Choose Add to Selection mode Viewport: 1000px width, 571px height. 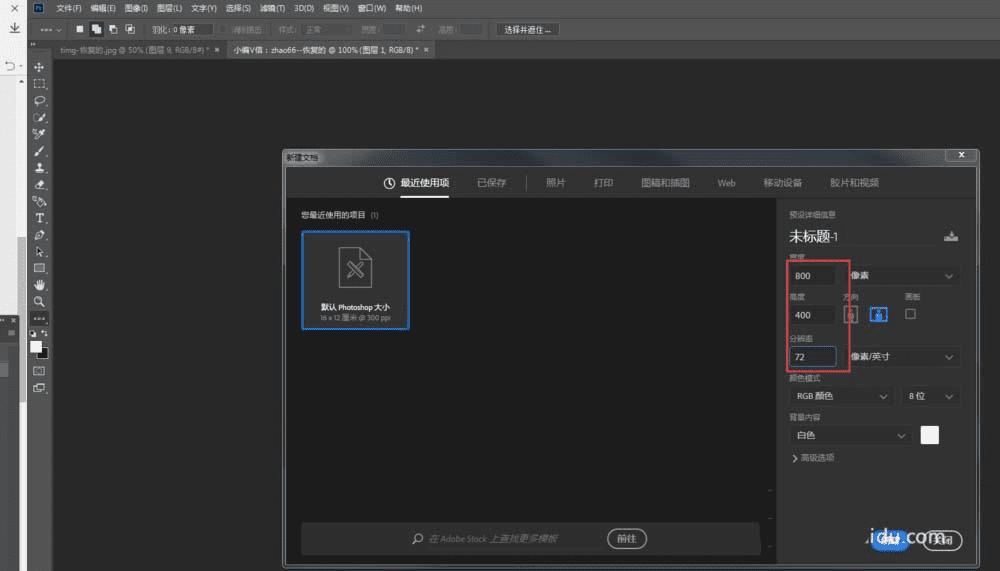tap(96, 29)
